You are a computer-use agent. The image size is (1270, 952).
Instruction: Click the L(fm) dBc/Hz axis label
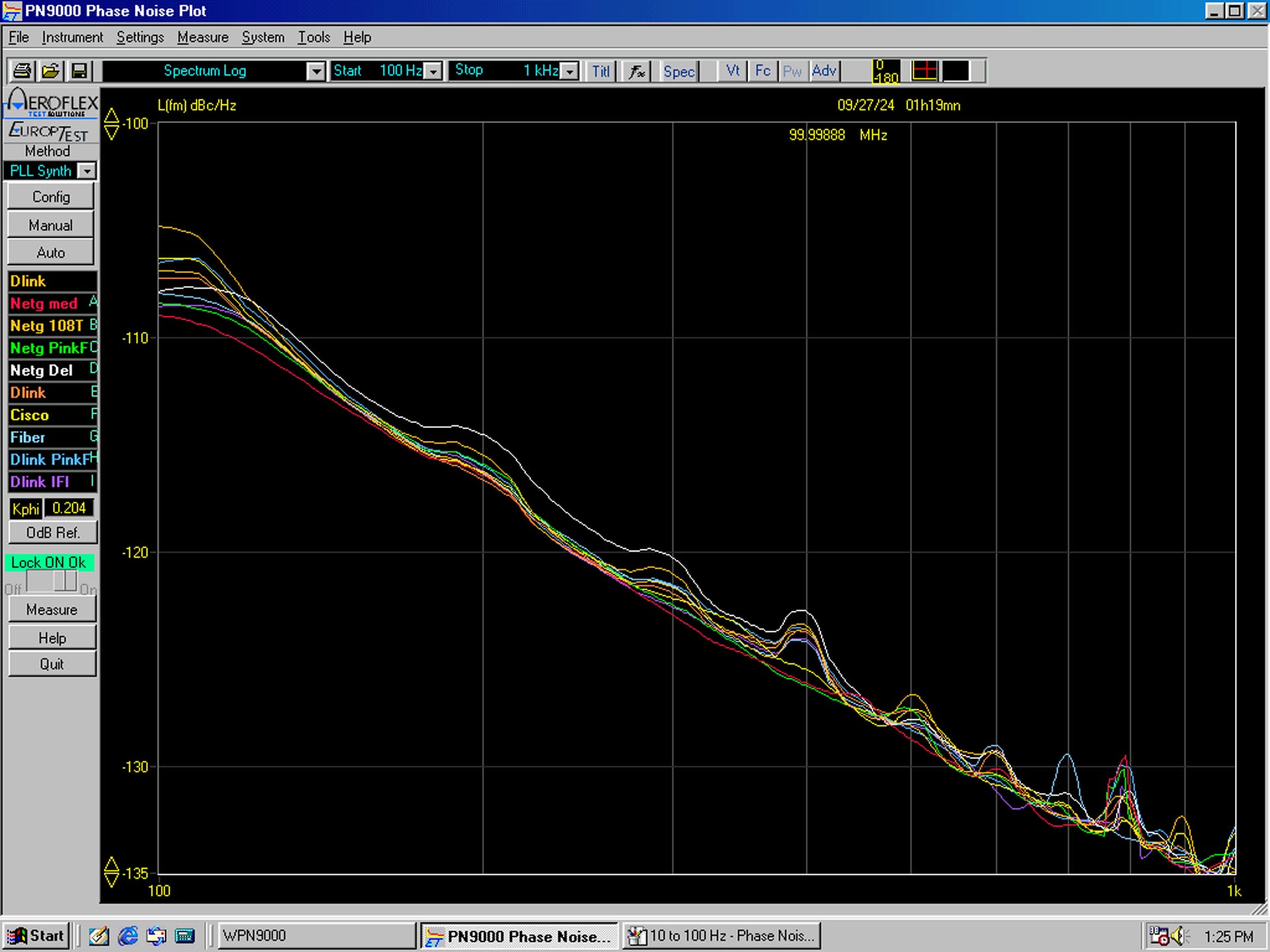197,105
